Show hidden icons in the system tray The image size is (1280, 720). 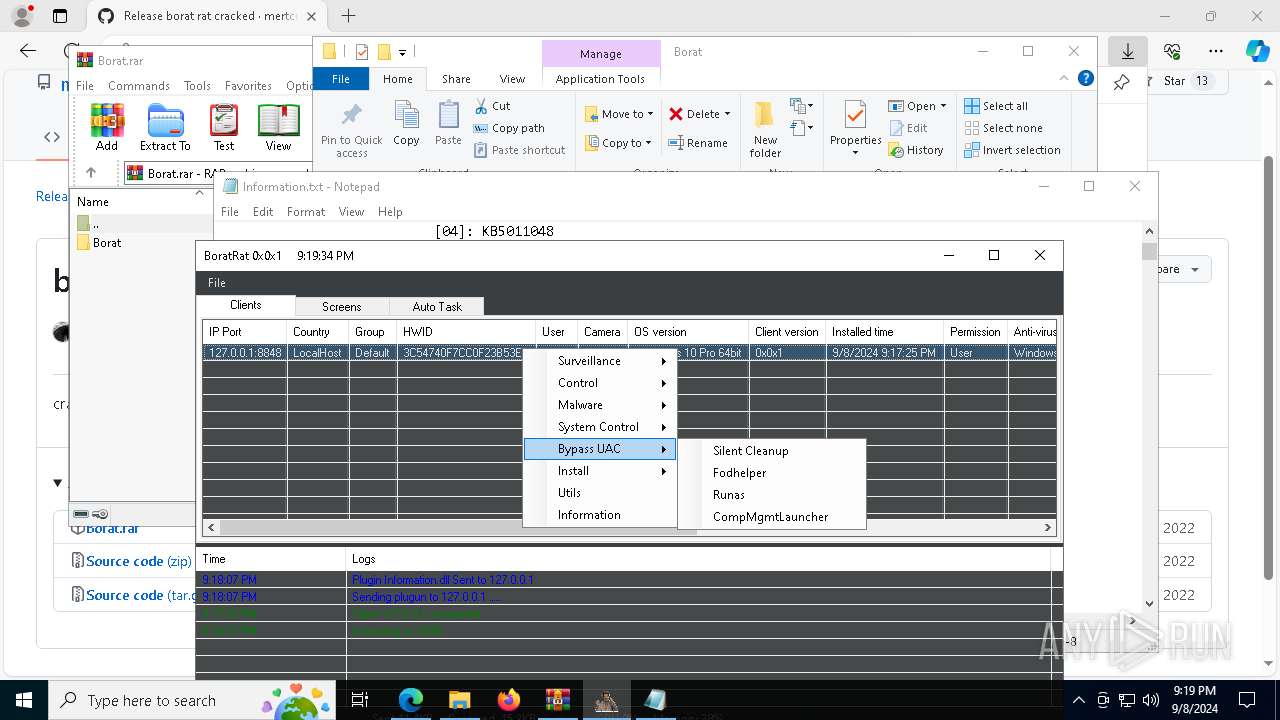(1078, 700)
